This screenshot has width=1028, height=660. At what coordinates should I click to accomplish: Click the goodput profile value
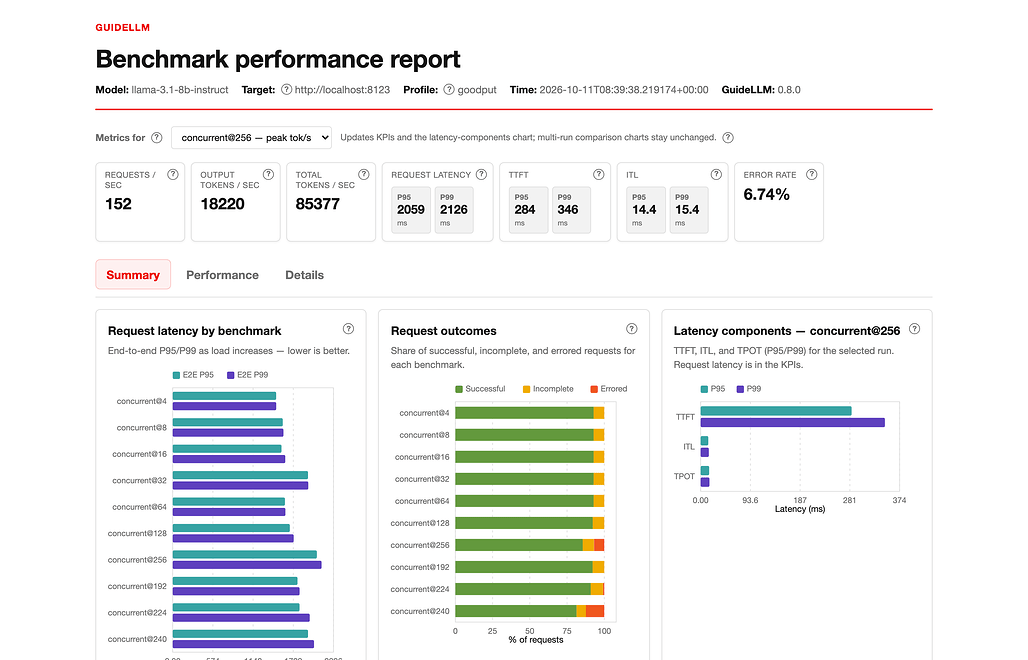coord(477,90)
